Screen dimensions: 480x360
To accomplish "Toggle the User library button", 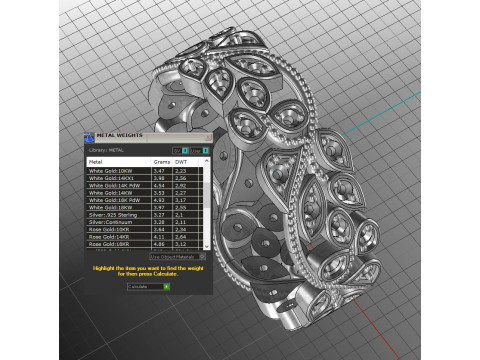I will (x=199, y=151).
